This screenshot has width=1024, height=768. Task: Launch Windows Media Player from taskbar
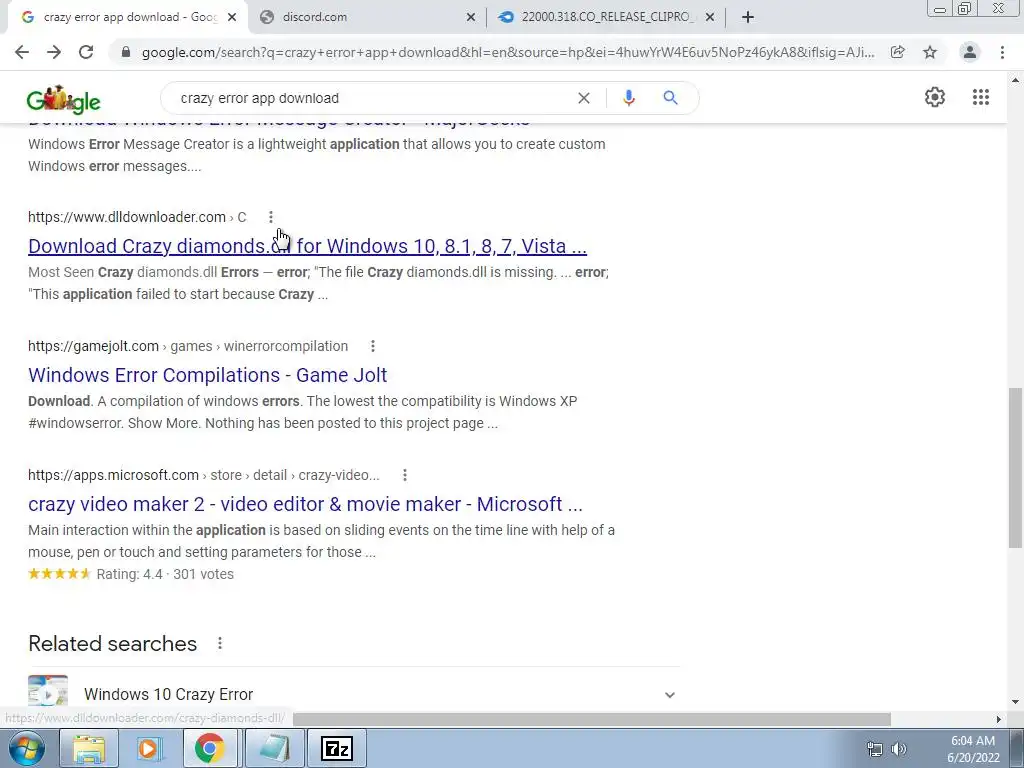click(x=149, y=748)
